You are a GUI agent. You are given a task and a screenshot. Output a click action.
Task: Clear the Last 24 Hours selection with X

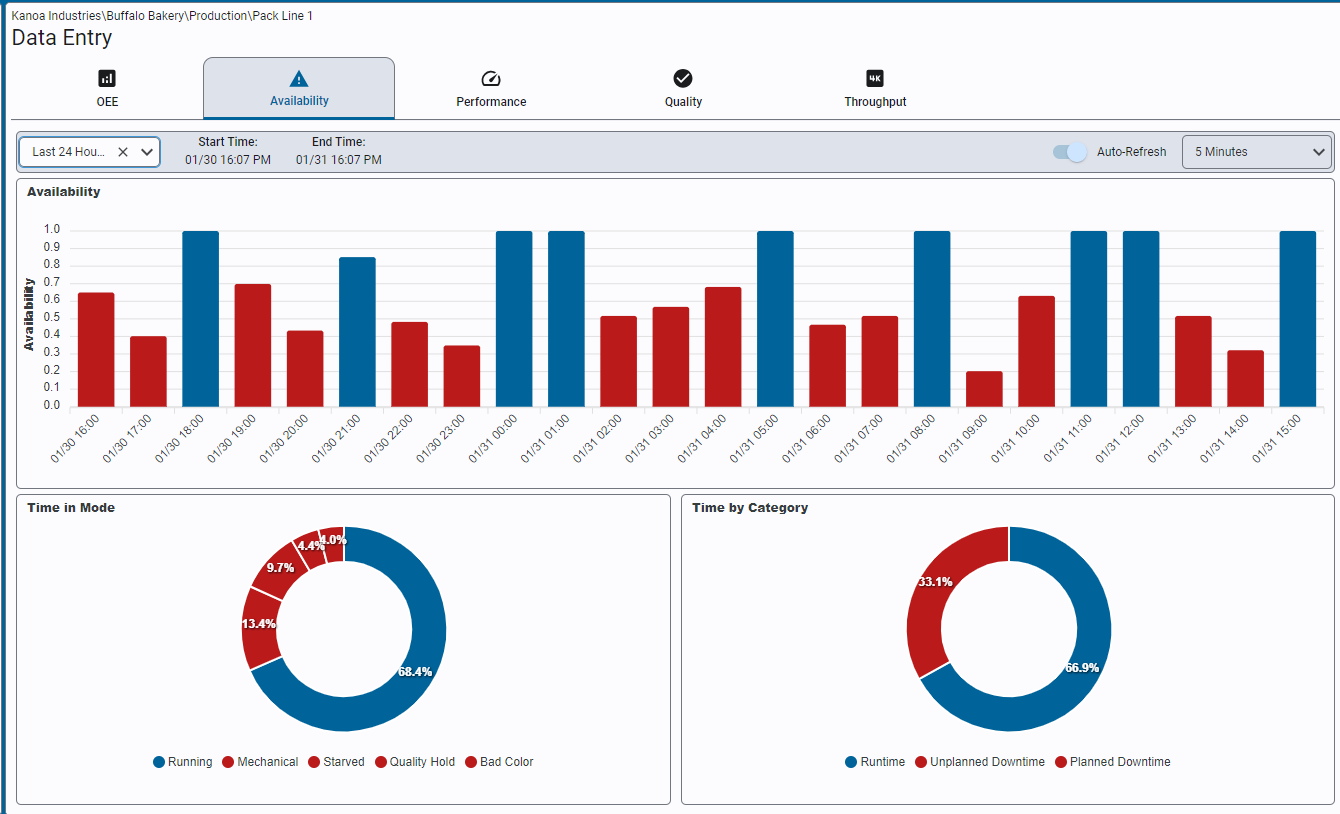point(122,152)
